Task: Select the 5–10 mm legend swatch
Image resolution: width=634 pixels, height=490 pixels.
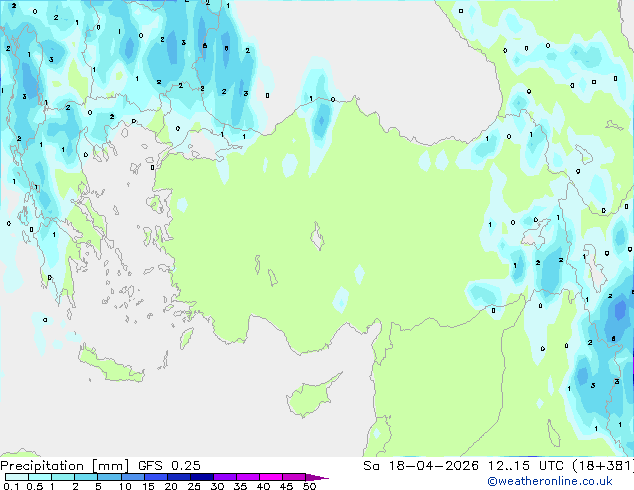Action: [109, 477]
